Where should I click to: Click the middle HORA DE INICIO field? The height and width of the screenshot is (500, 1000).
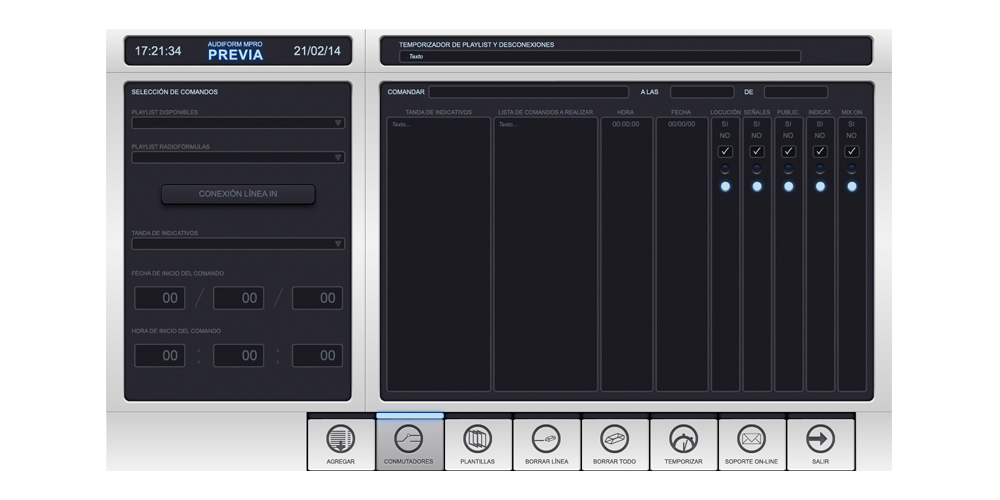pyautogui.click(x=239, y=355)
